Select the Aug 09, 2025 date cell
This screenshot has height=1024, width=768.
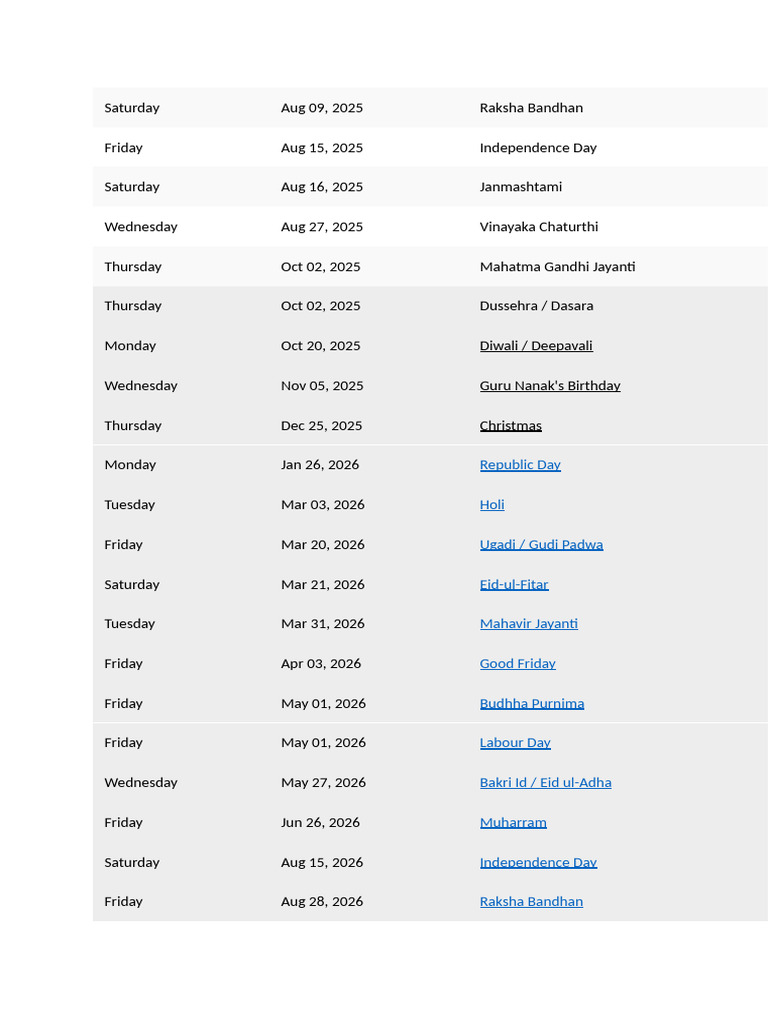(x=322, y=108)
